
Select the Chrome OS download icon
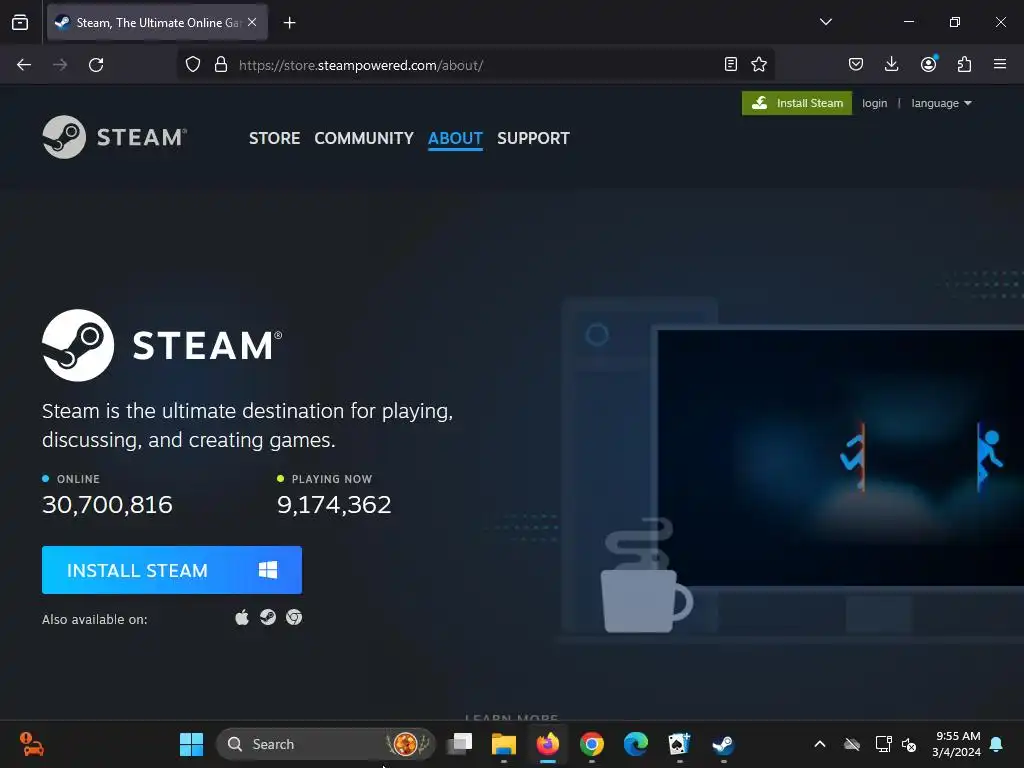294,617
